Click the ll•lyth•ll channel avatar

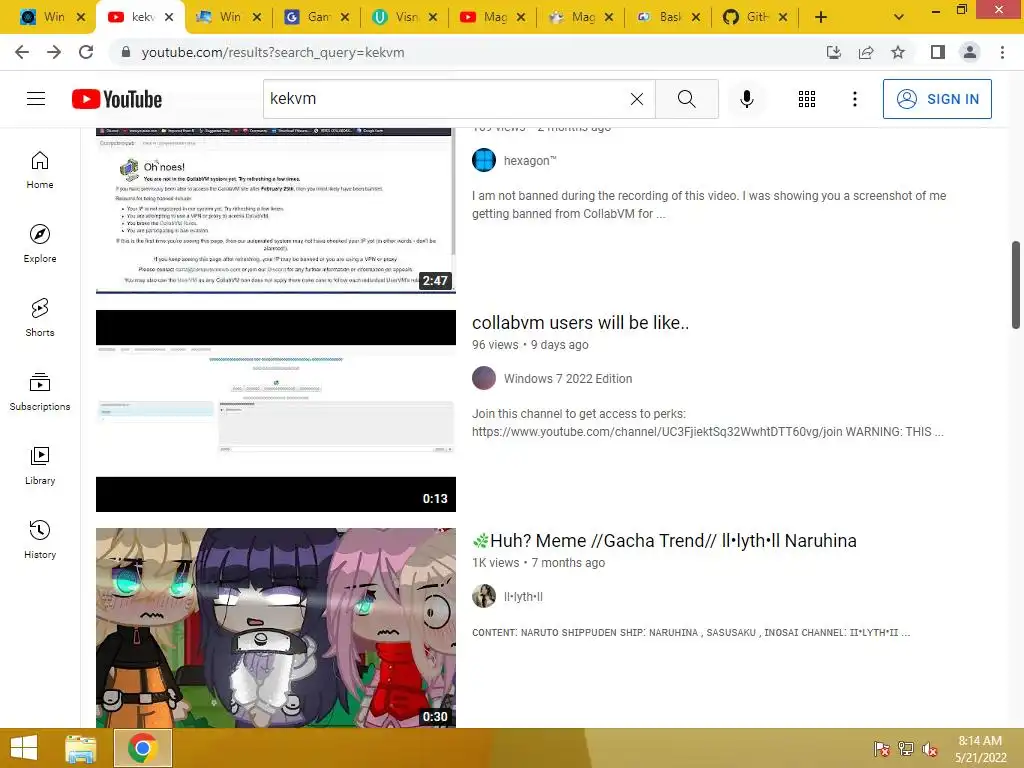[484, 596]
